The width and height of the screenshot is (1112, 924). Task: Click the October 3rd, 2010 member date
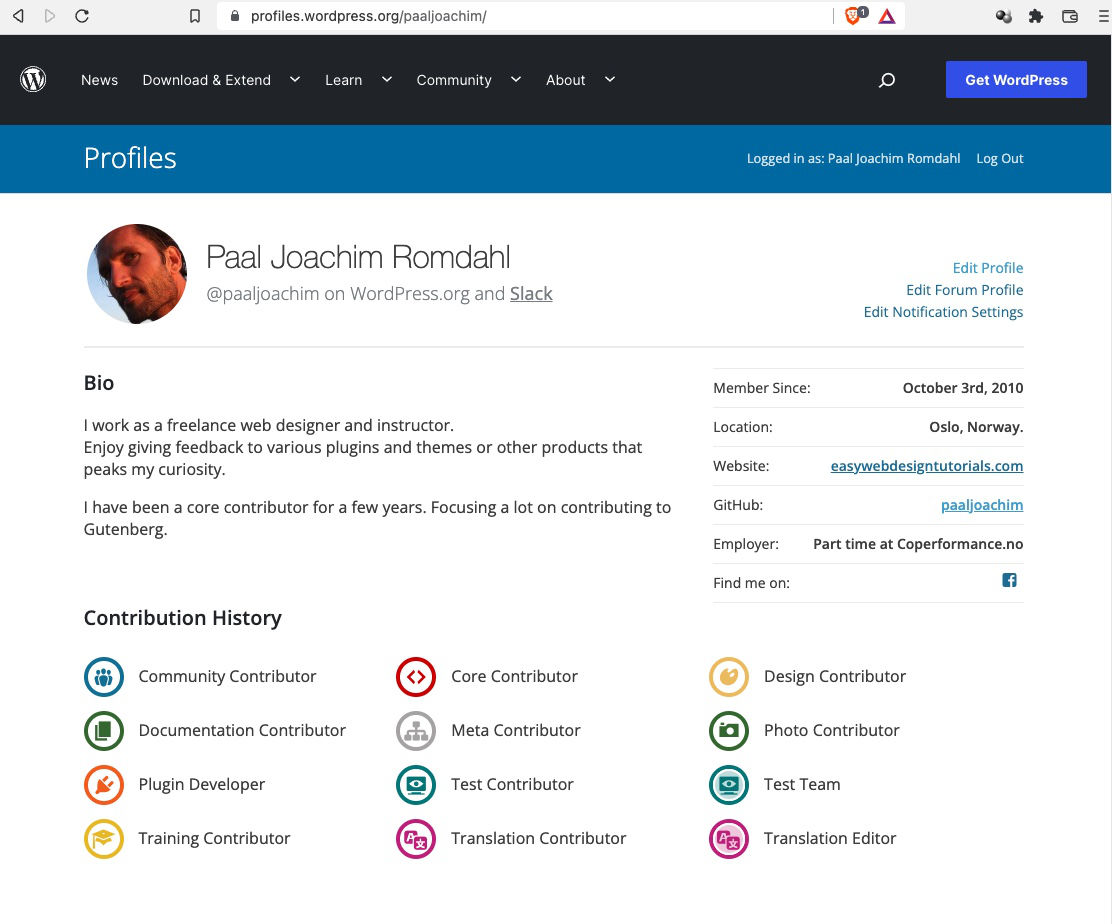[962, 388]
